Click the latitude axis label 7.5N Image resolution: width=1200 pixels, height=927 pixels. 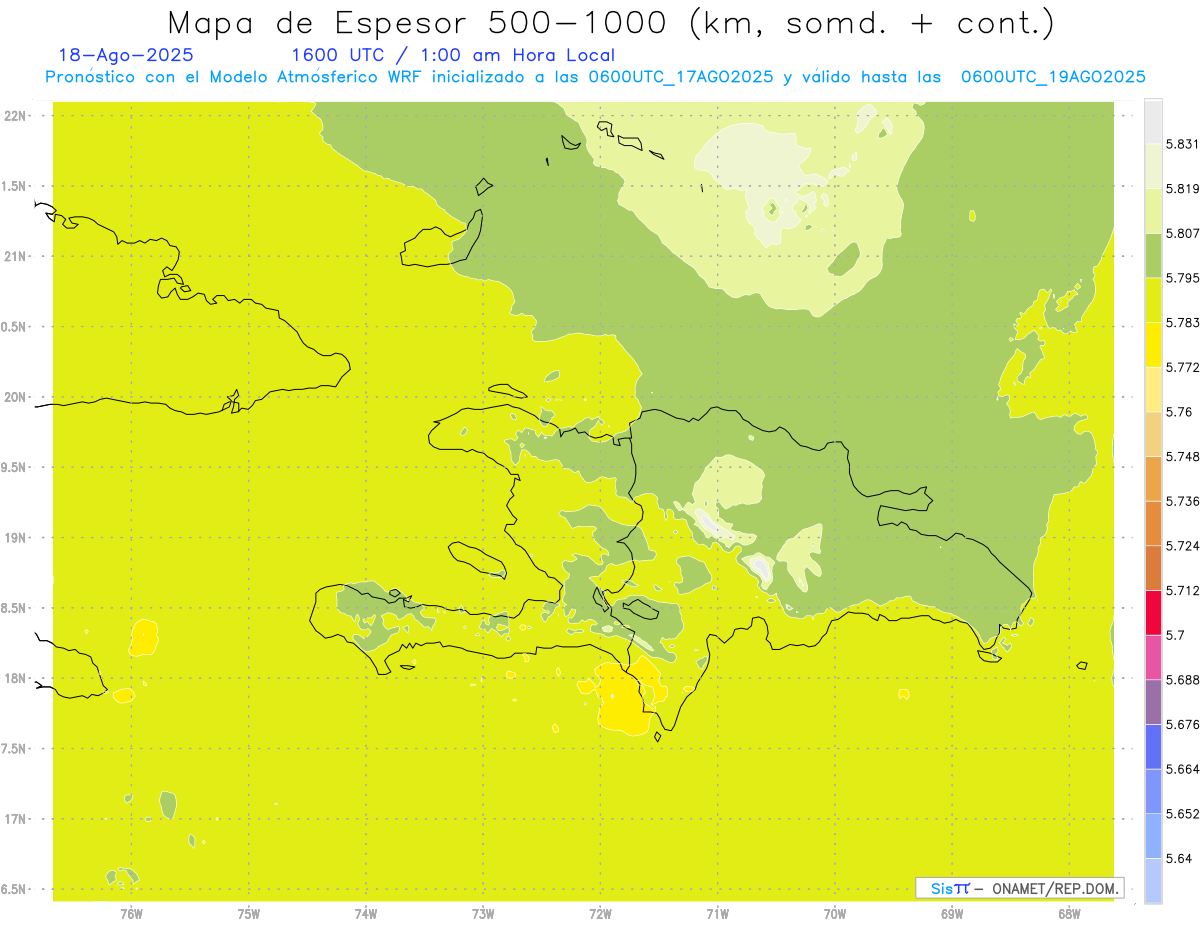[x=14, y=749]
